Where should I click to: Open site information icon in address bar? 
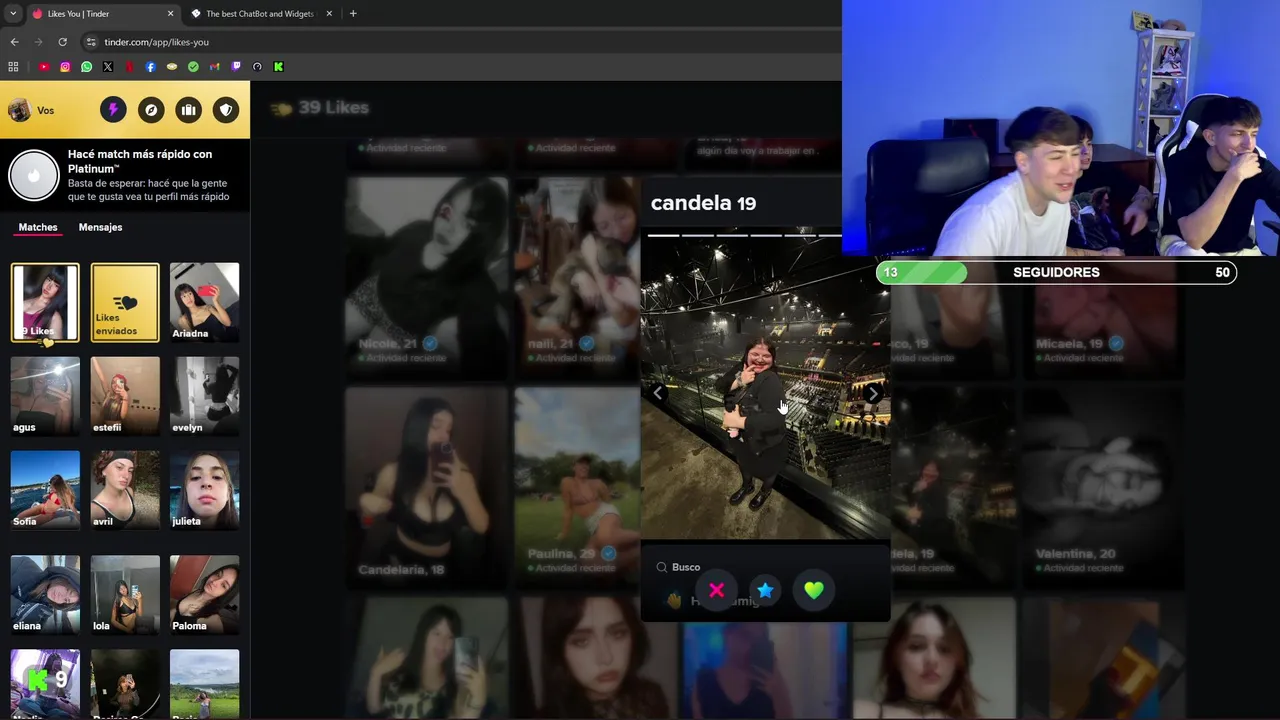(x=91, y=42)
